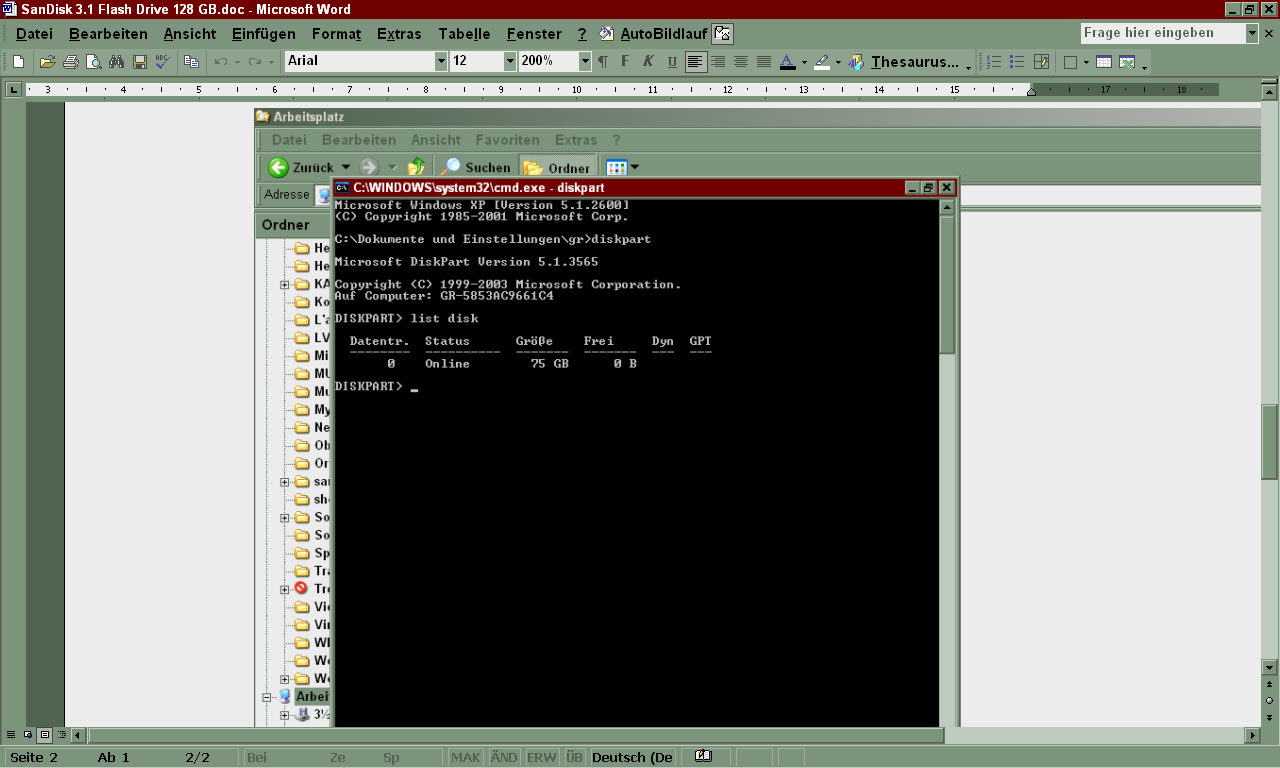
Task: Open the font size 12 dropdown
Action: [x=510, y=62]
